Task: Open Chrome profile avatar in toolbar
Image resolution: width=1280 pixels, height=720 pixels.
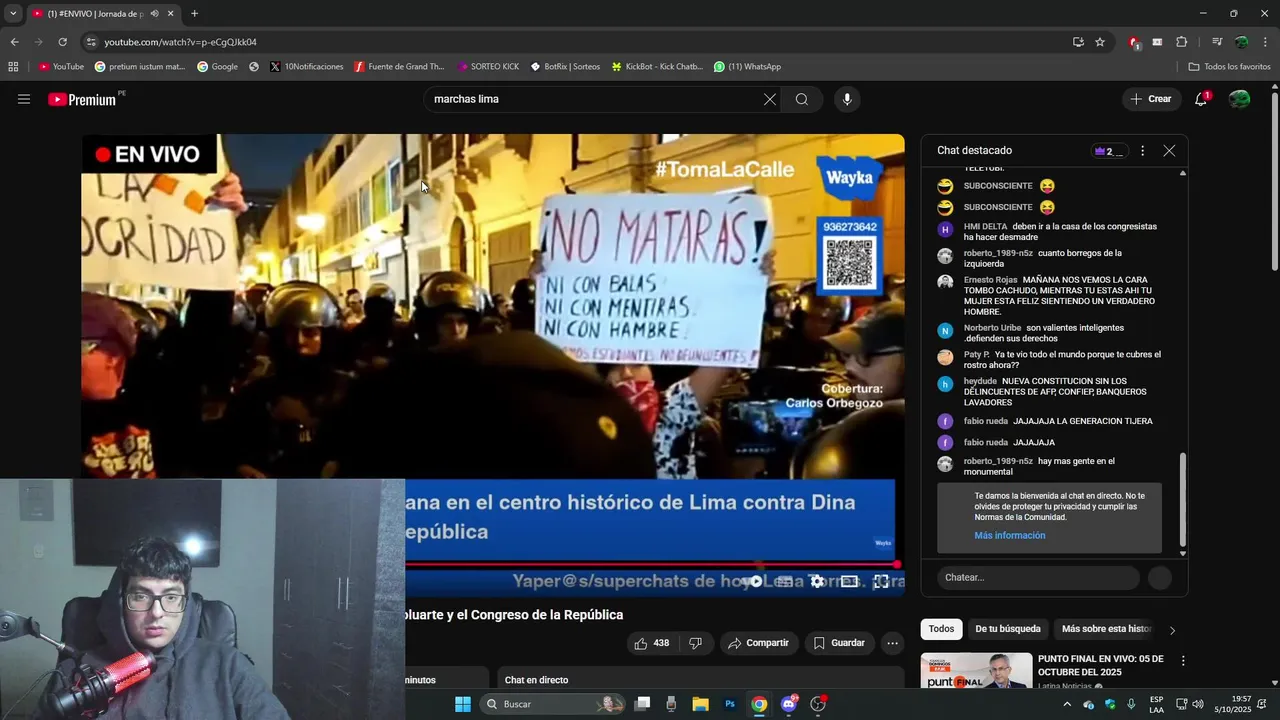Action: pos(1241,42)
